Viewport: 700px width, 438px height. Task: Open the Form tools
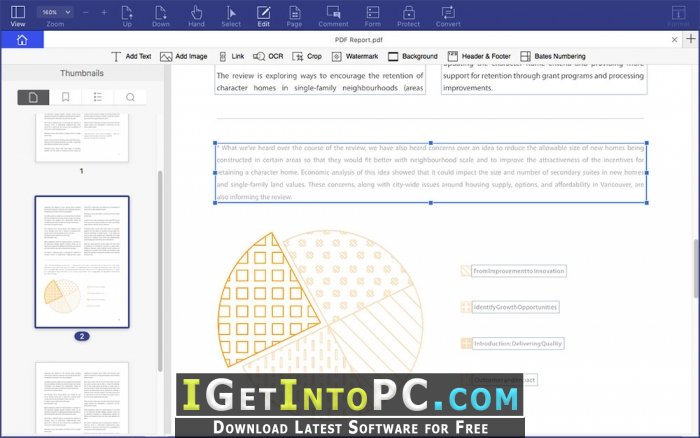point(373,17)
